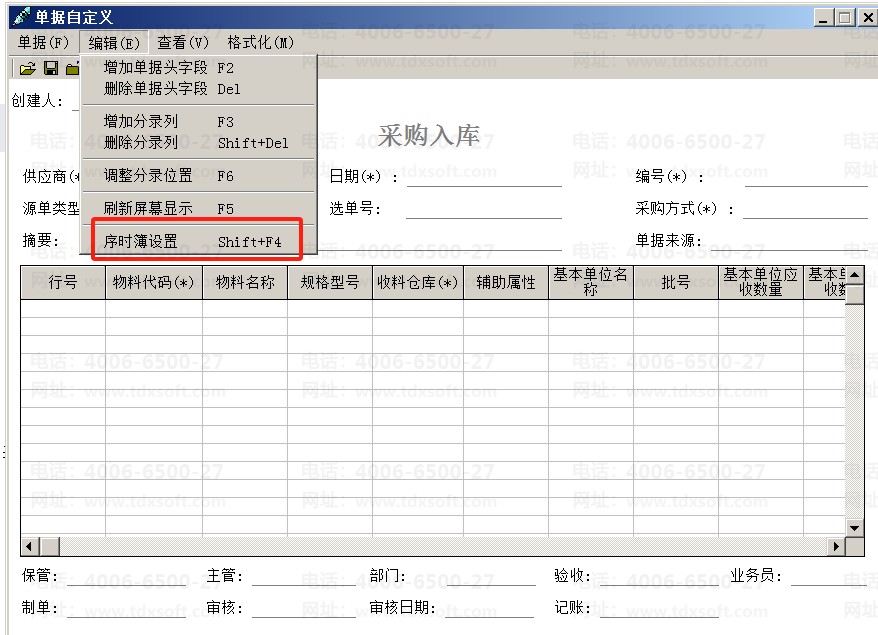This screenshot has height=635, width=878.
Task: Select the 行号 column header
Action: [x=63, y=282]
